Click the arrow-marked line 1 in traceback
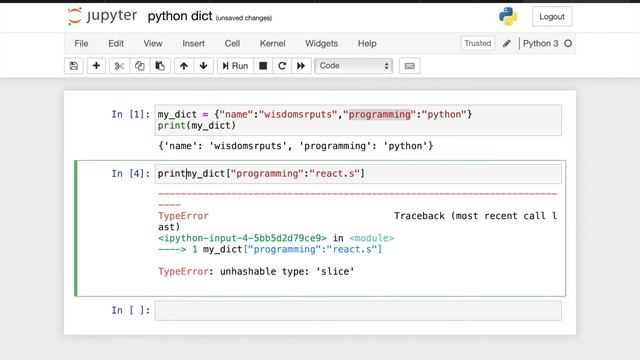Screen dimensions: 640x360 coord(270,249)
